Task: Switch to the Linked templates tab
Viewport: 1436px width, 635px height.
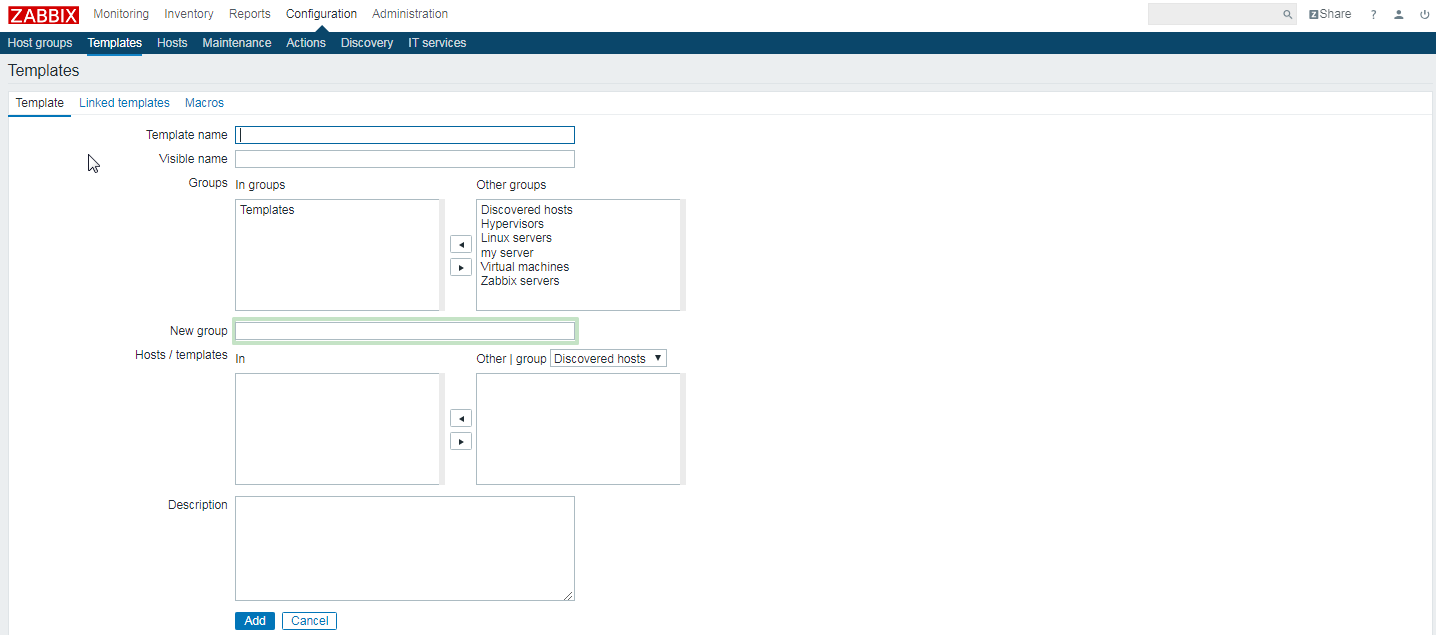Action: coord(124,103)
